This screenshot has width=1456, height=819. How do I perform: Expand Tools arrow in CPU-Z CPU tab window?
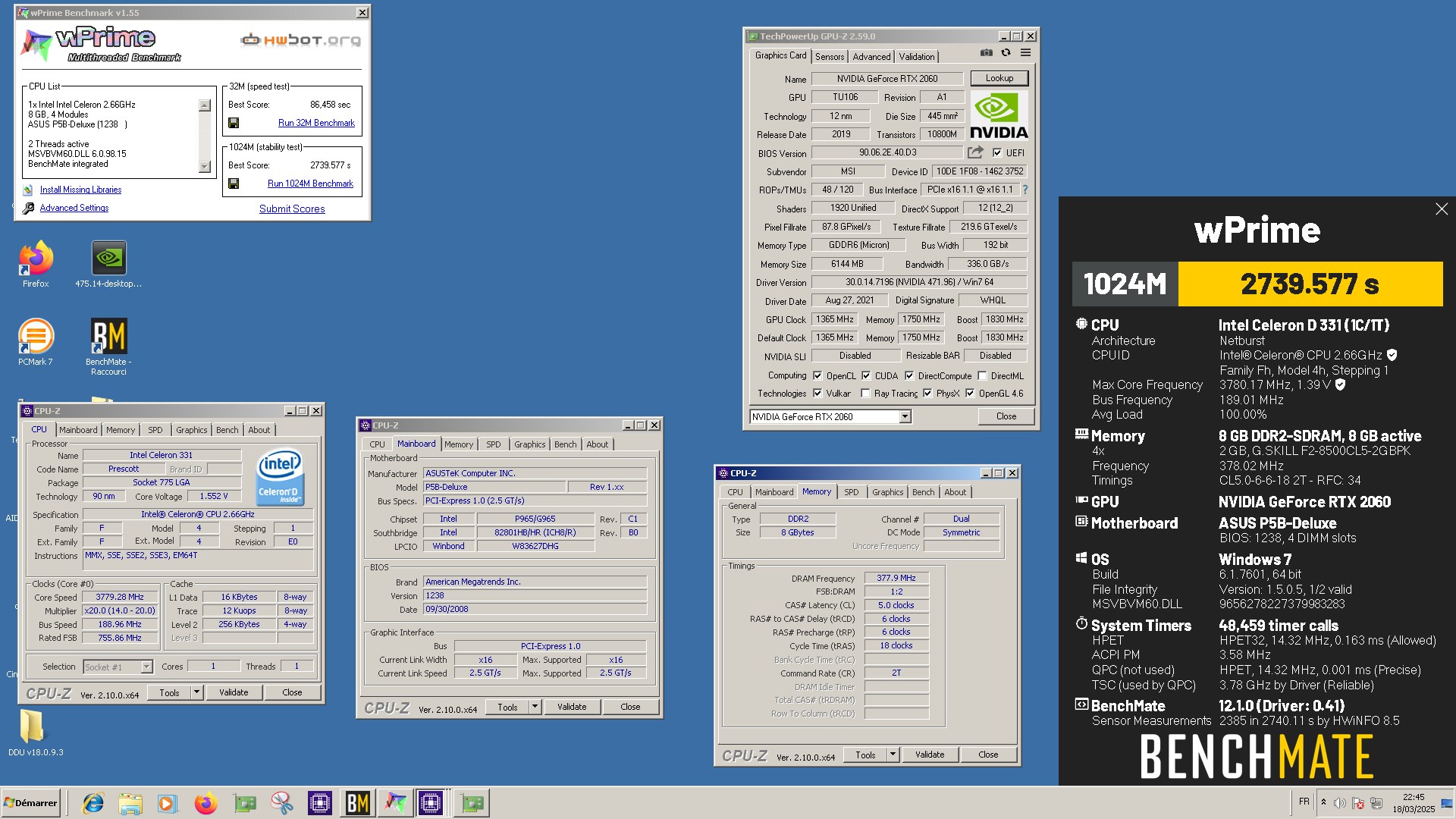pos(196,692)
